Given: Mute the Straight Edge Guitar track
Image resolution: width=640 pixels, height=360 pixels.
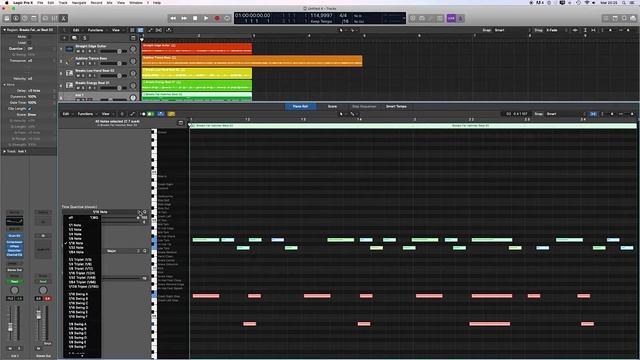Looking at the screenshot, I should pyautogui.click(x=78, y=51).
